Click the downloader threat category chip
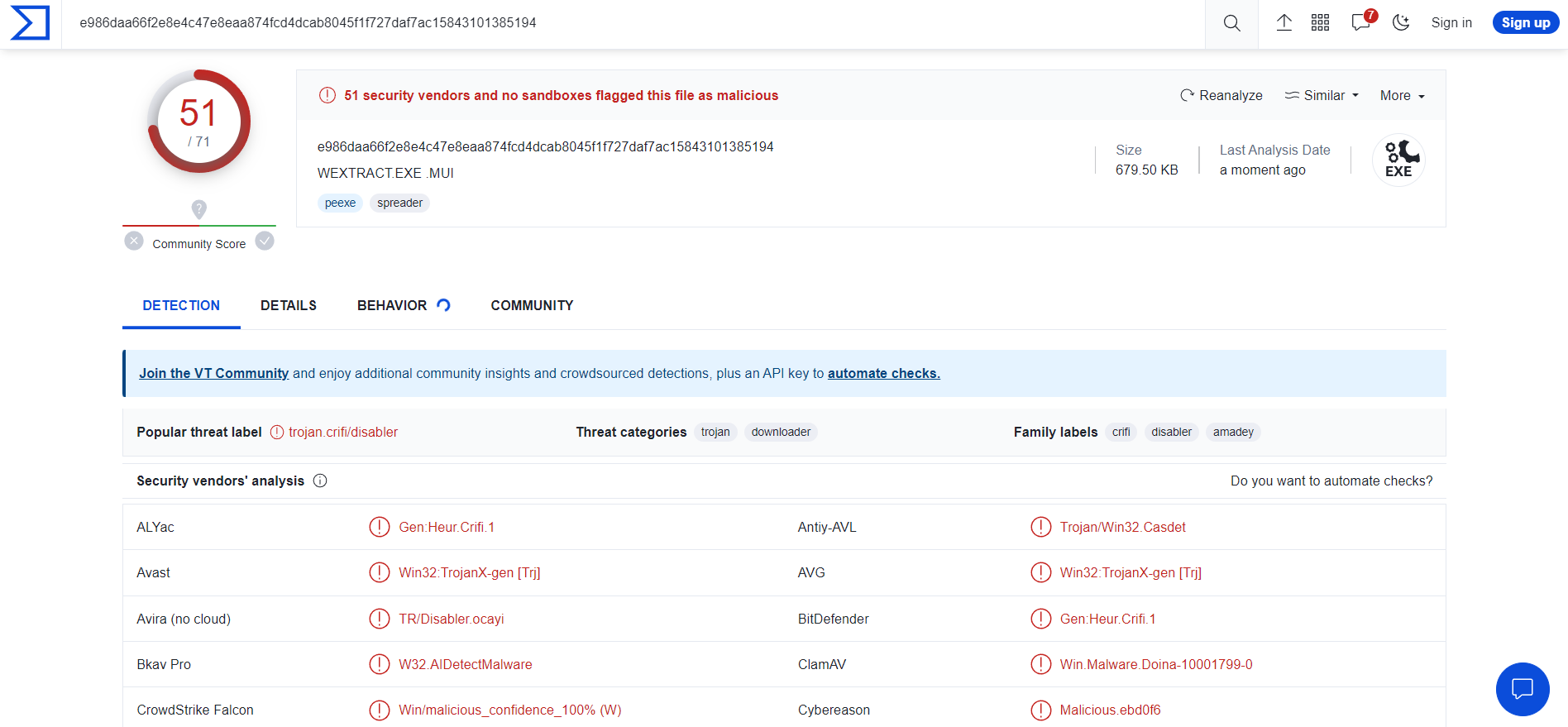This screenshot has width=1568, height=727. pyautogui.click(x=781, y=432)
